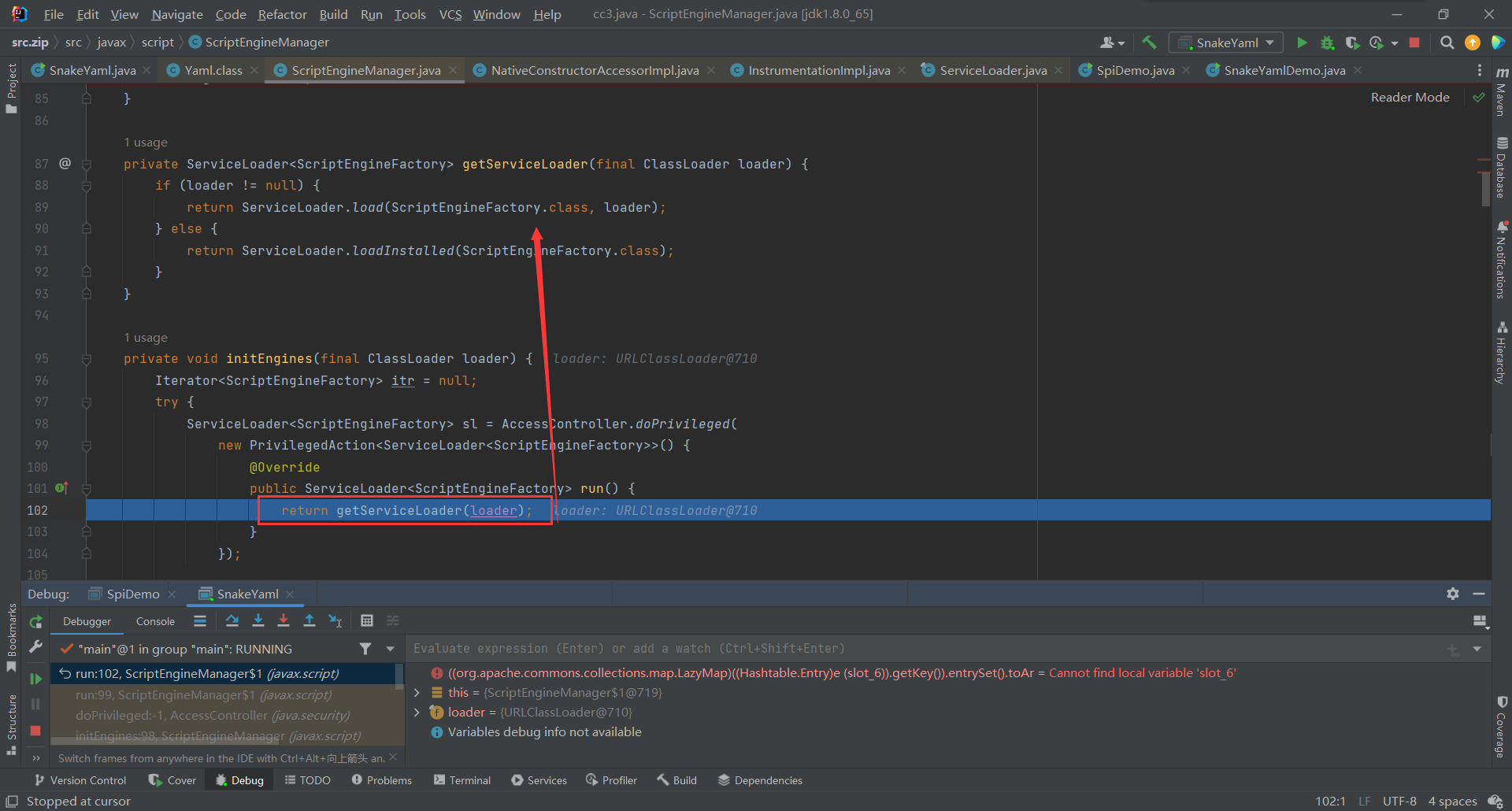Open debug panel gear settings

point(1453,594)
